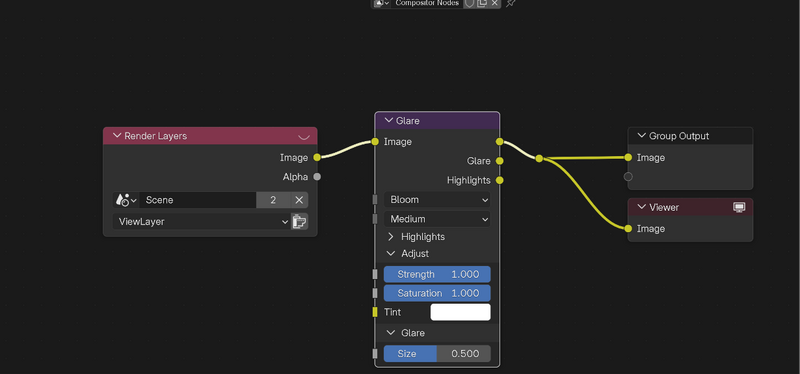Click the Alpha output label
Screen dimensions: 800x374
tap(295, 177)
